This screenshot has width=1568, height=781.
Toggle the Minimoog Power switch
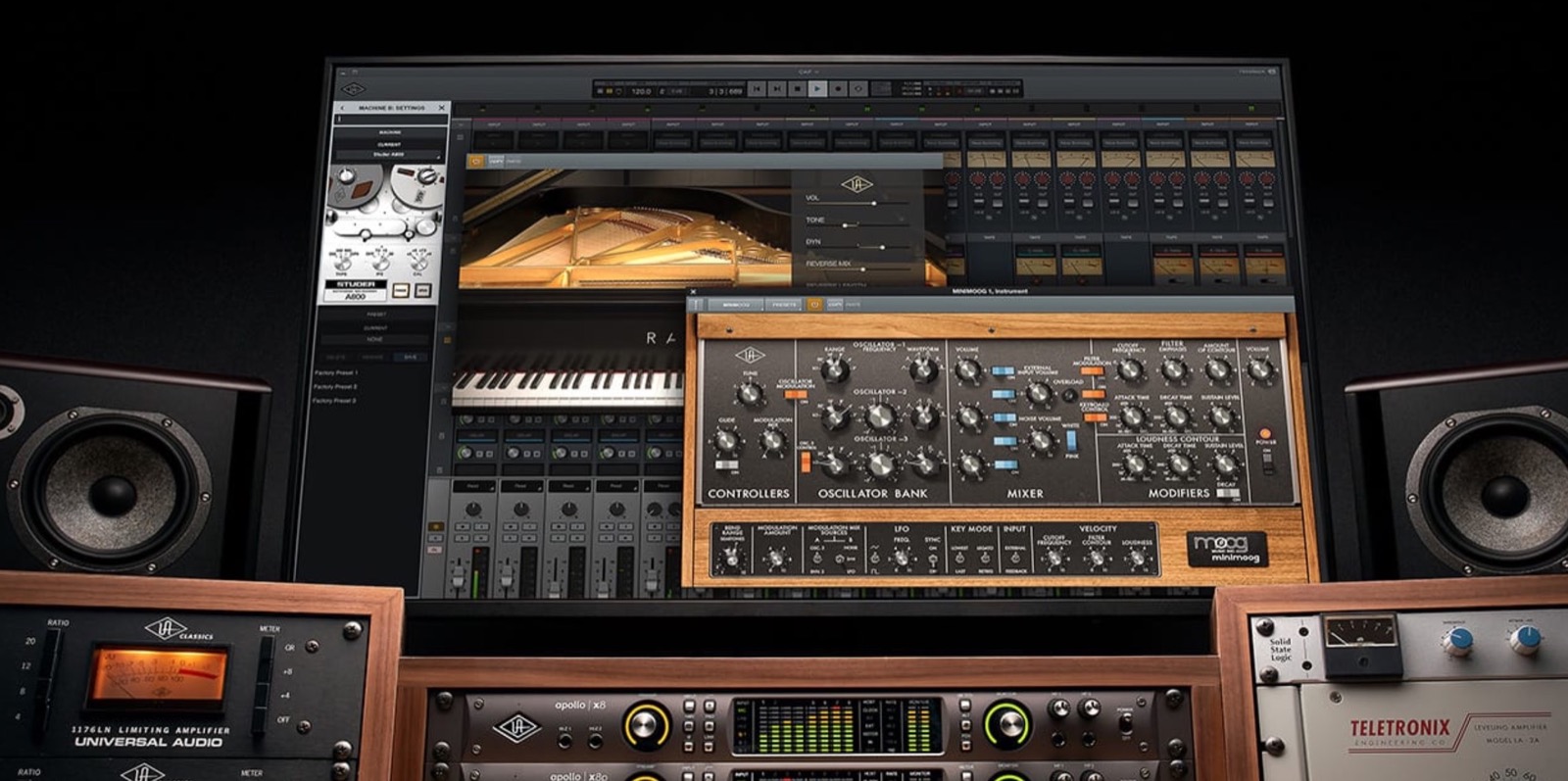click(1268, 463)
